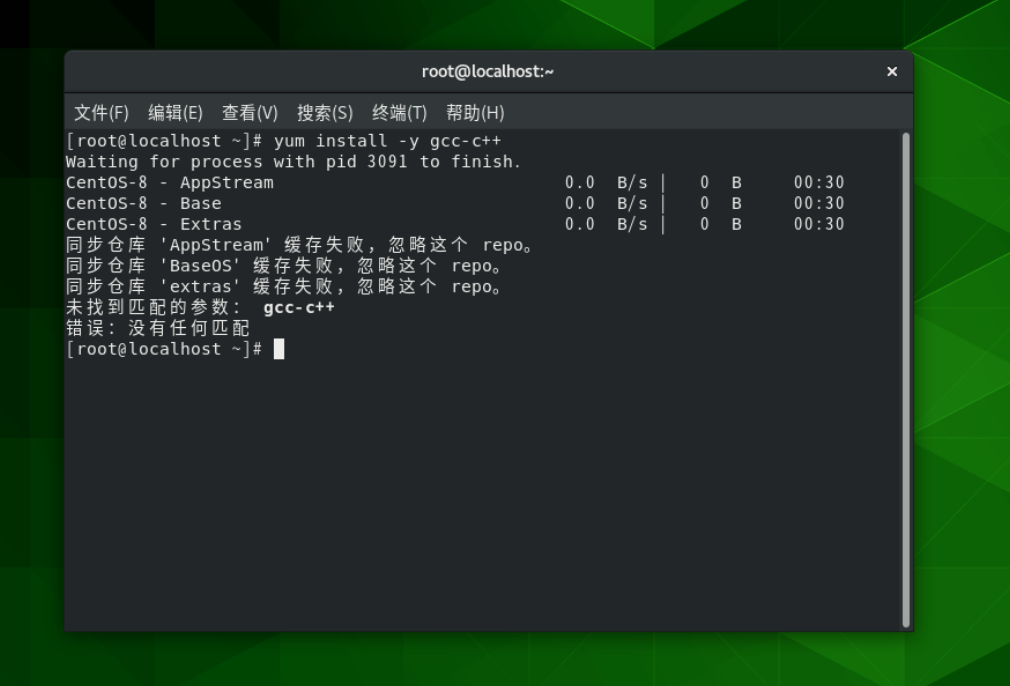Click the 同步仓库 'AppStream' 缓存失败 line
The width and height of the screenshot is (1010, 686).
pos(299,245)
